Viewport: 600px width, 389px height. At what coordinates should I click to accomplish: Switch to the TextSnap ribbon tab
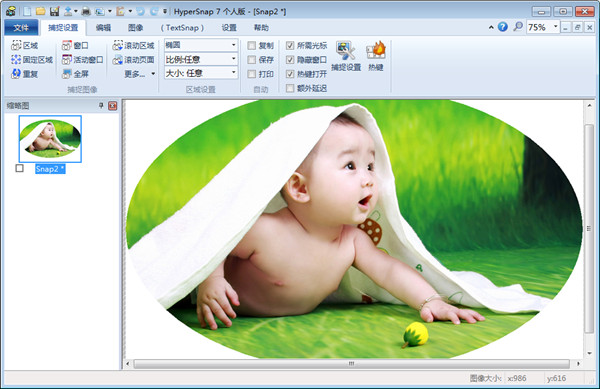(182, 28)
